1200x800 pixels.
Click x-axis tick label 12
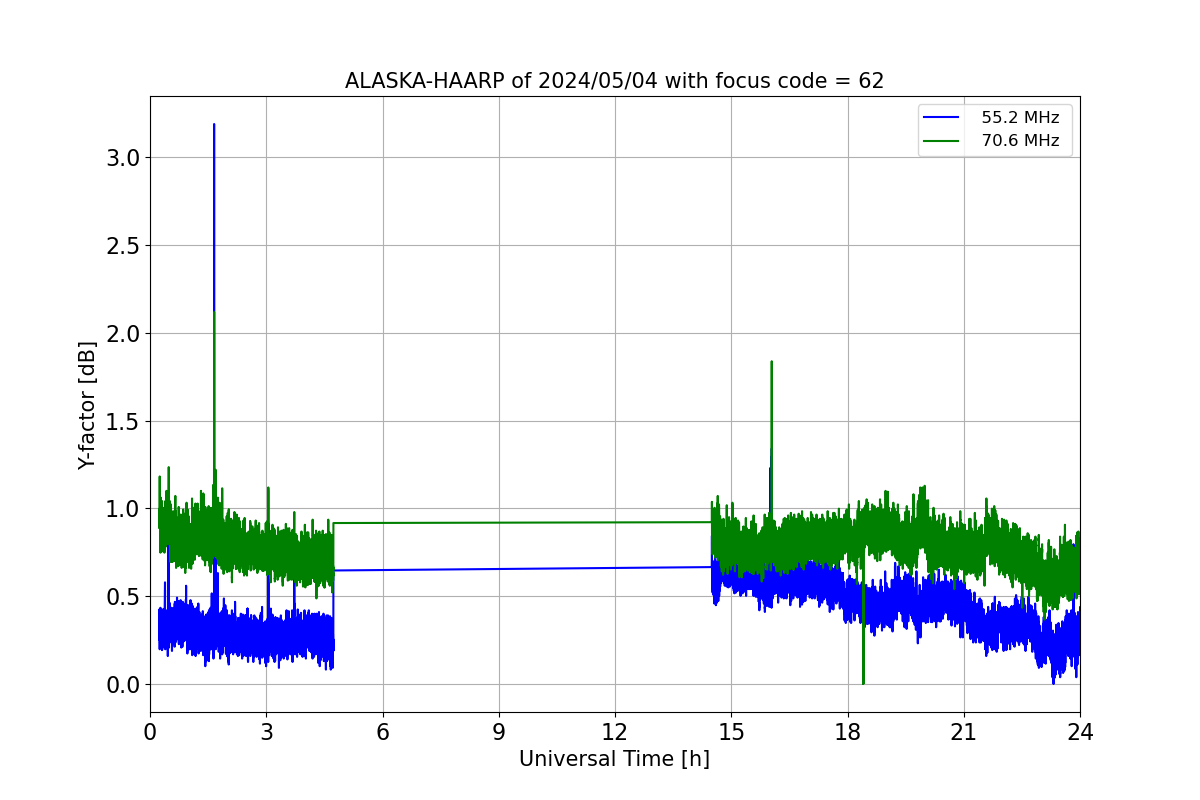(x=615, y=731)
